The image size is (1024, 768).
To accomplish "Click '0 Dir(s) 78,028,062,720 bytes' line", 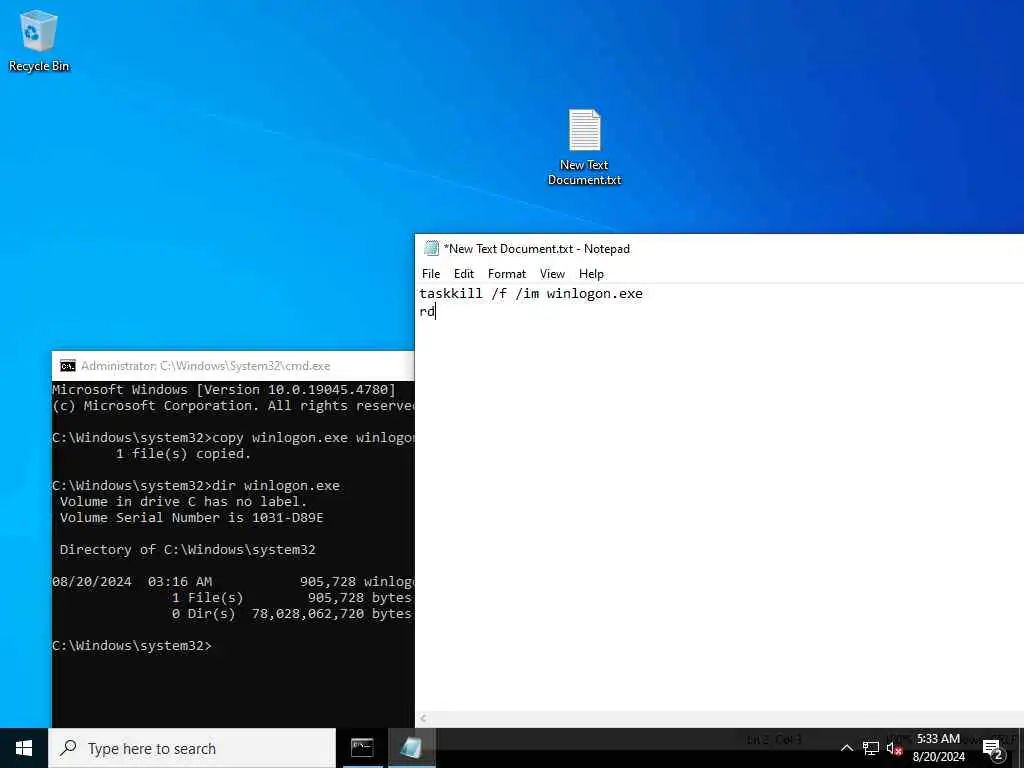I will tap(292, 614).
